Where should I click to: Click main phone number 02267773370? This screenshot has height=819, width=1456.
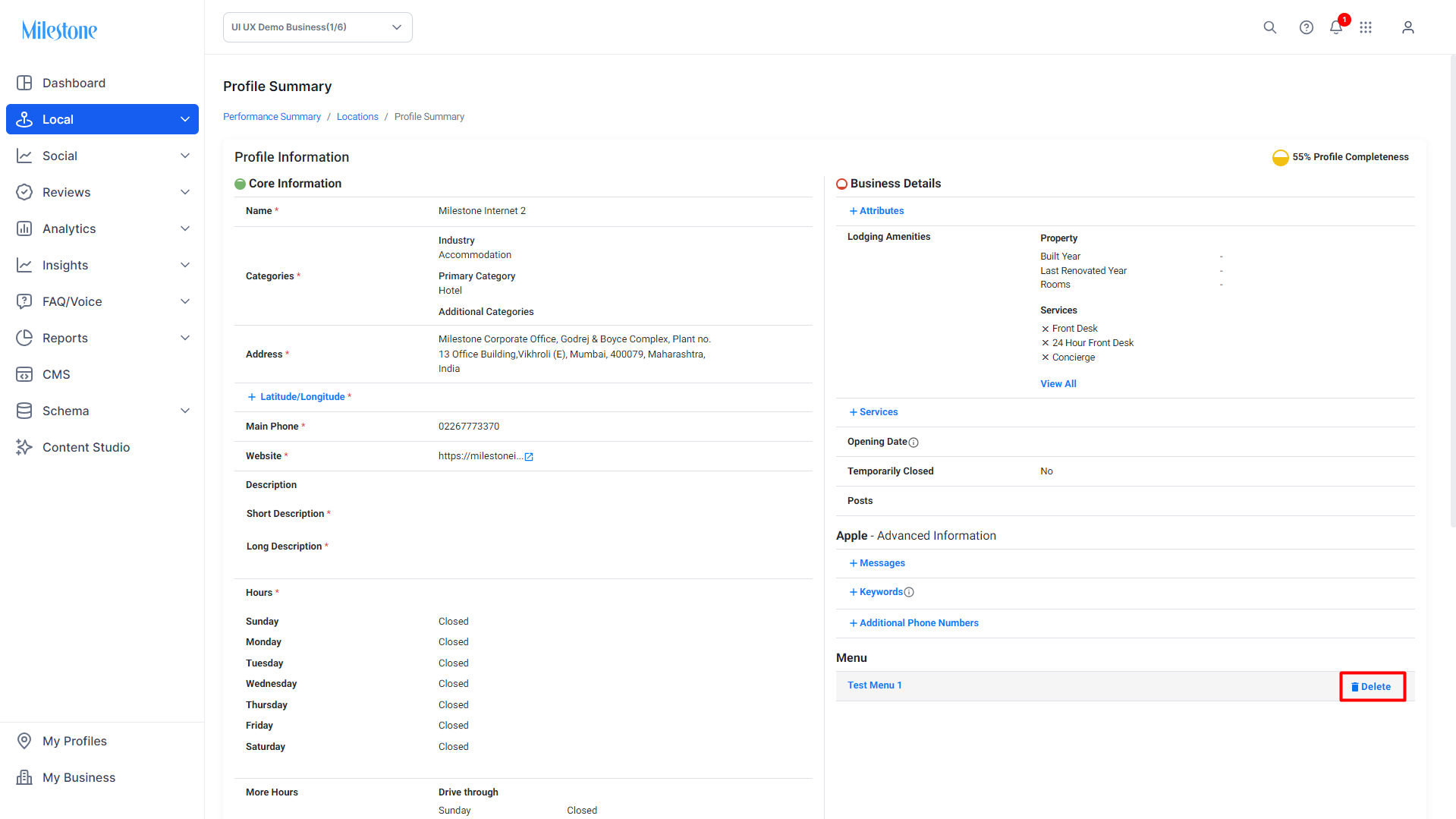tap(469, 427)
